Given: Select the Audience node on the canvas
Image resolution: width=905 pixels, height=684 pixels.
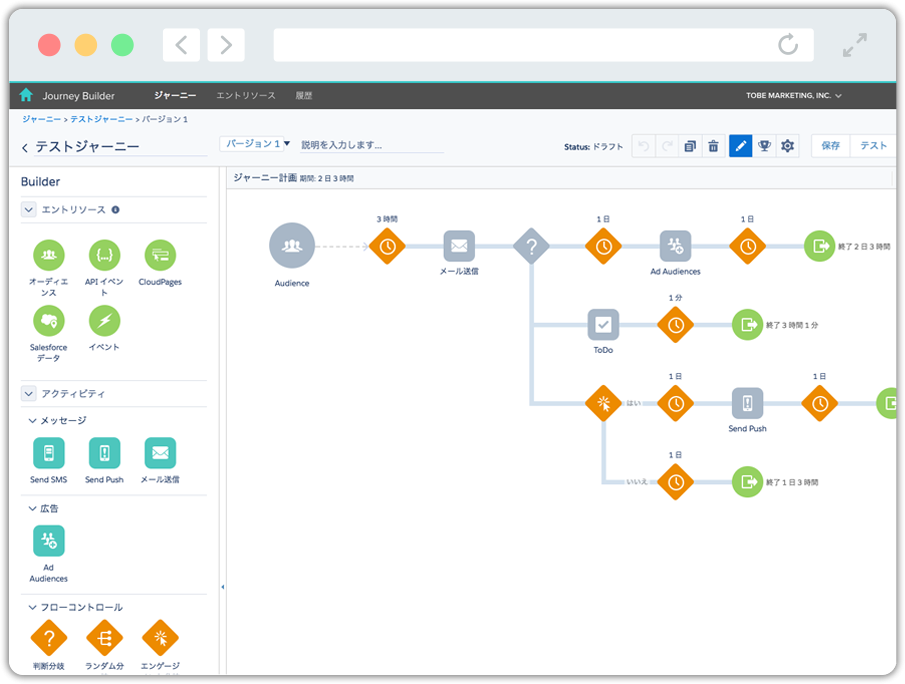Looking at the screenshot, I should [x=292, y=246].
